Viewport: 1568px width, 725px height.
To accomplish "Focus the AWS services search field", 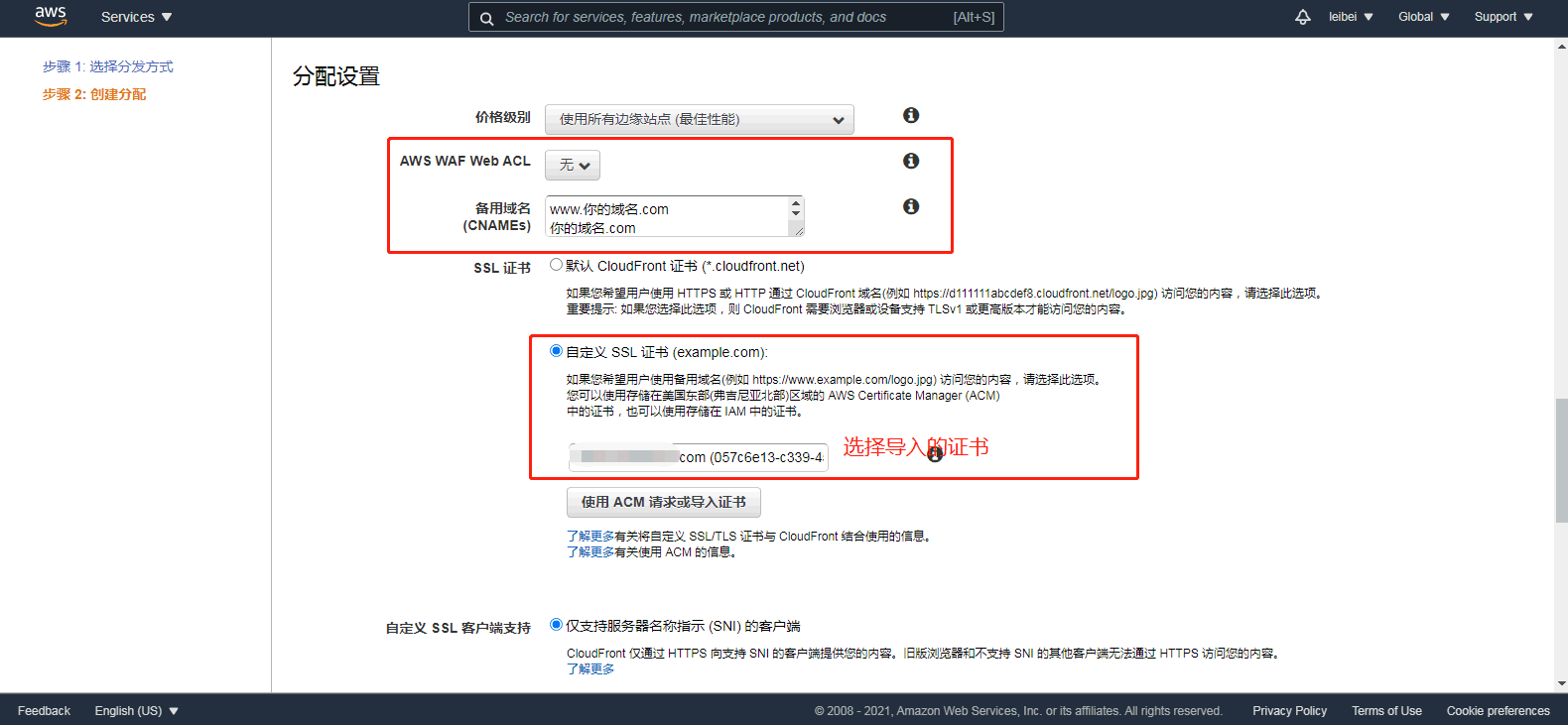I will point(735,17).
